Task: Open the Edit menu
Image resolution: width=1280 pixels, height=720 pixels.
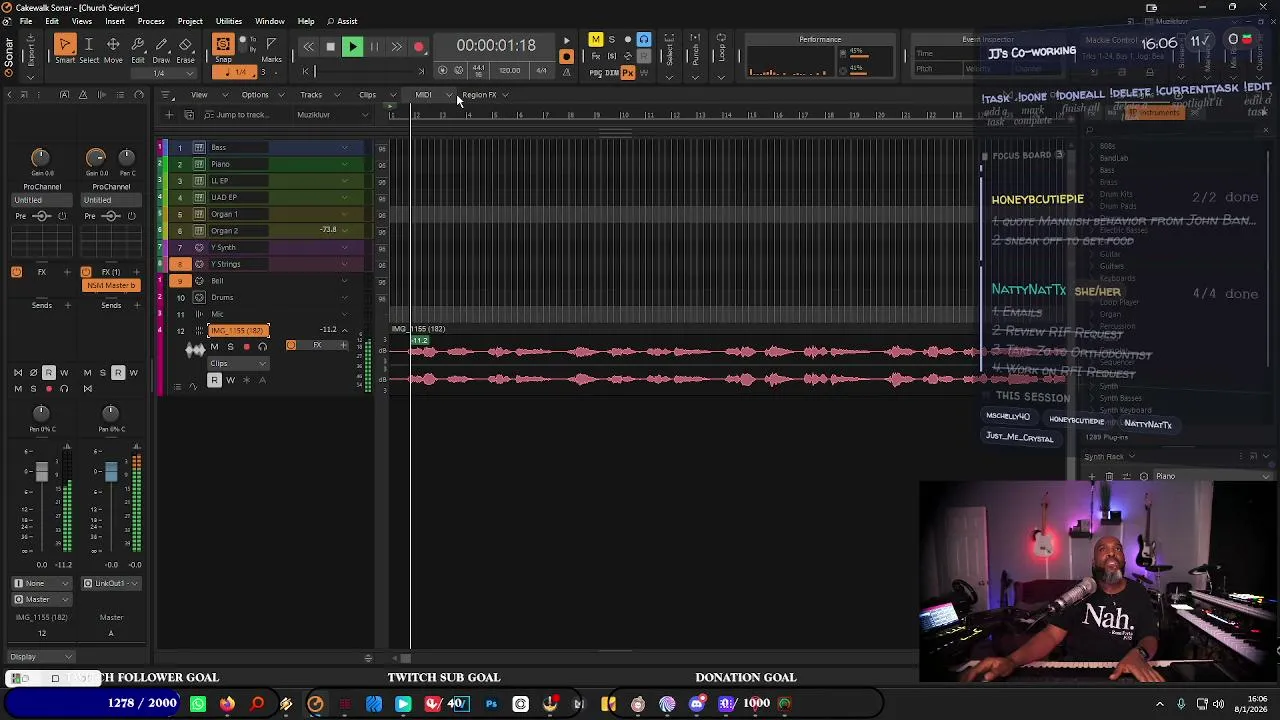Action: pyautogui.click(x=51, y=21)
